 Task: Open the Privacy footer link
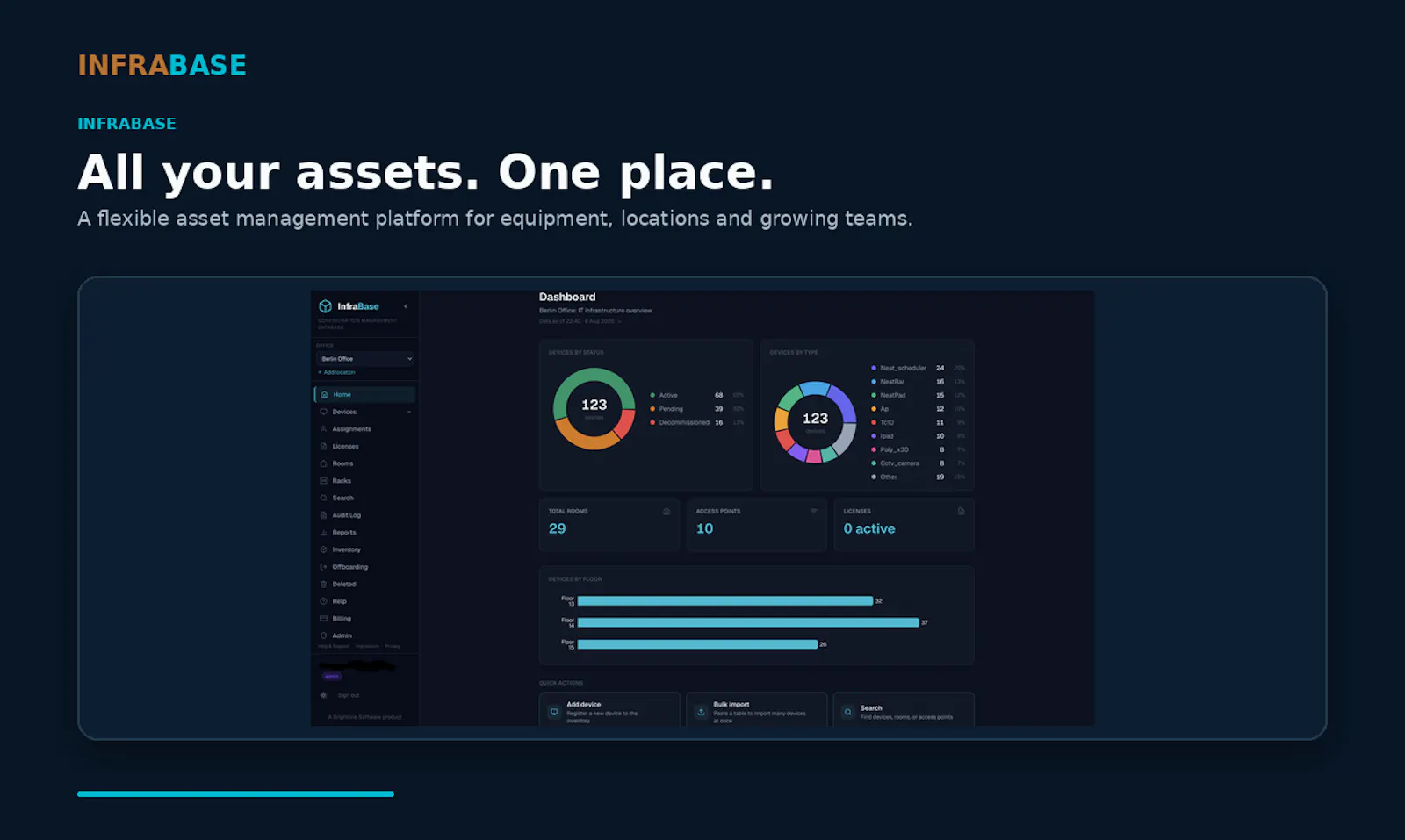(x=393, y=646)
